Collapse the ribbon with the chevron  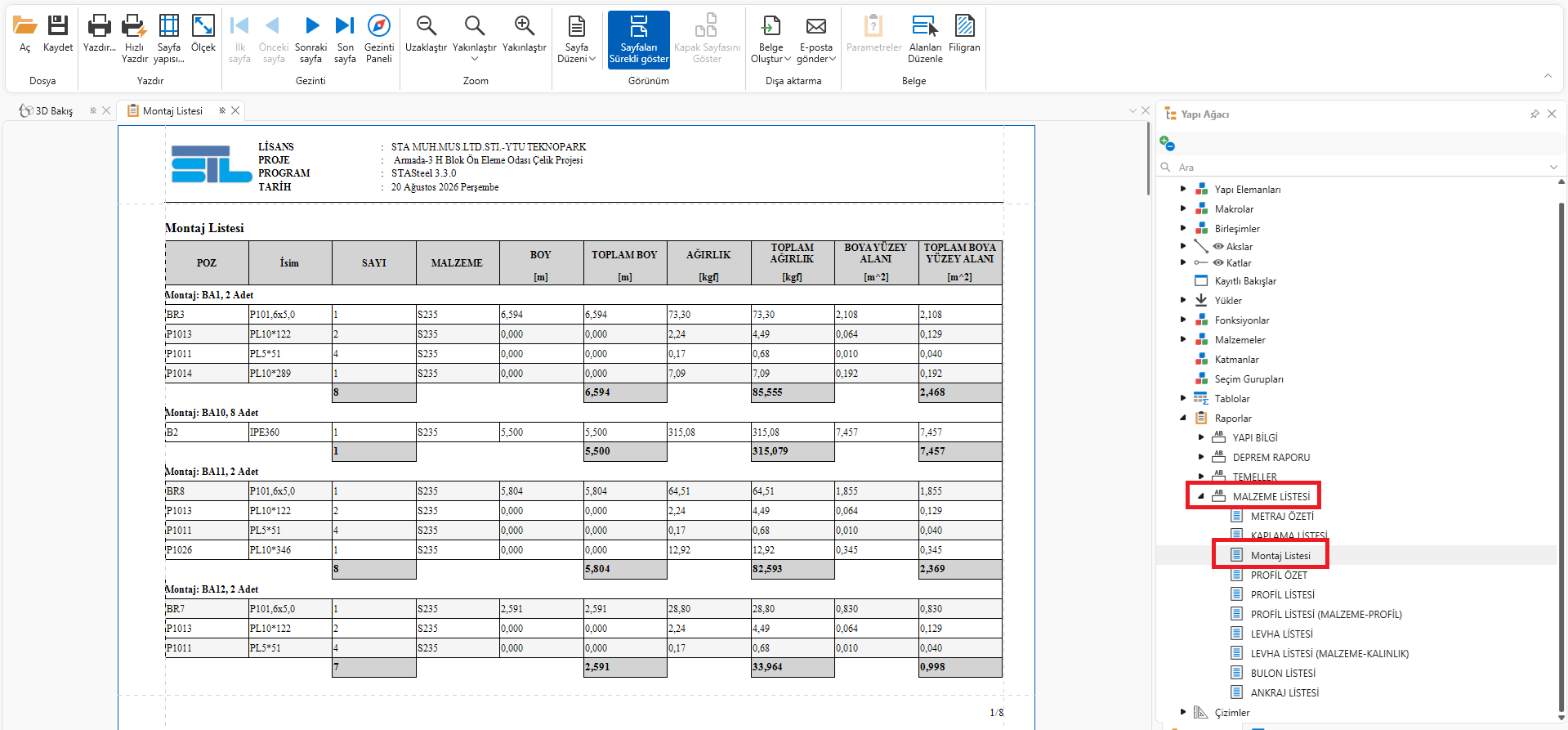(x=1548, y=75)
